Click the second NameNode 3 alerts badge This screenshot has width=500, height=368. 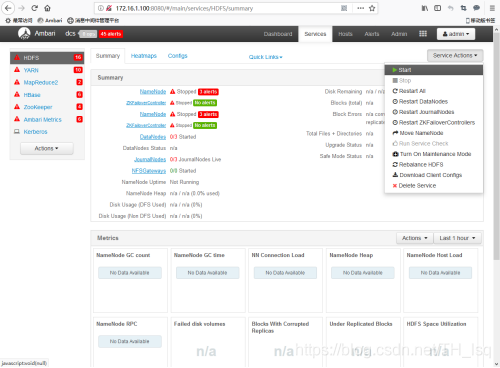(x=208, y=114)
